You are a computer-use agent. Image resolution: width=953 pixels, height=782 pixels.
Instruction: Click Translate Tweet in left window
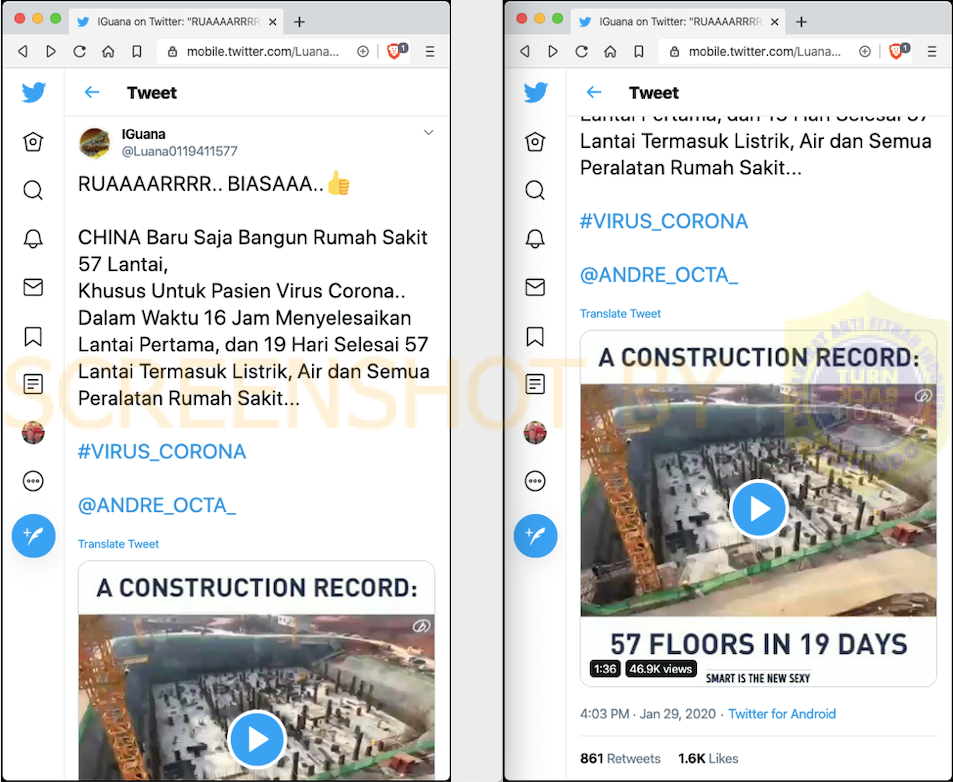[119, 544]
